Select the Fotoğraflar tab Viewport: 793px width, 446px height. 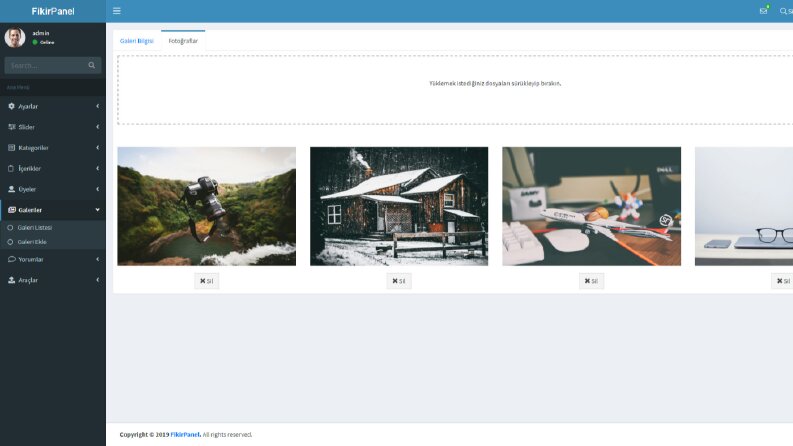183,41
